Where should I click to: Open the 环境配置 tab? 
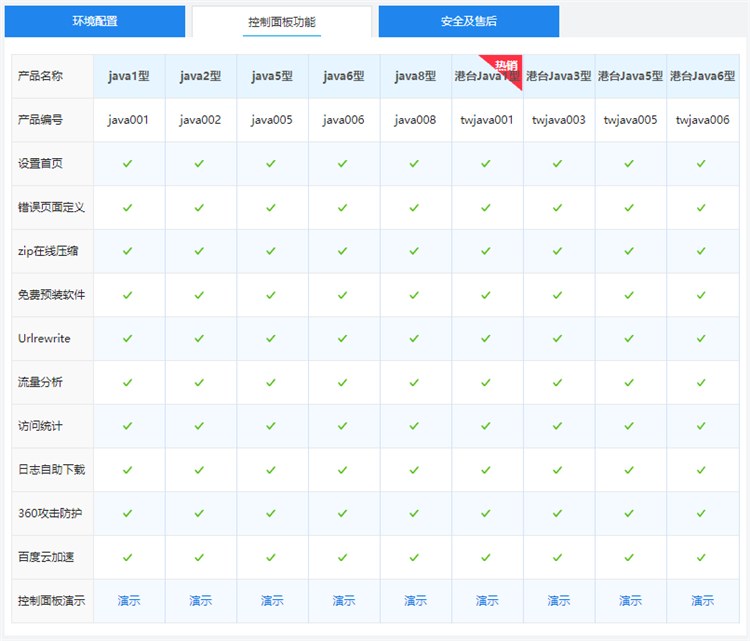[x=95, y=21]
